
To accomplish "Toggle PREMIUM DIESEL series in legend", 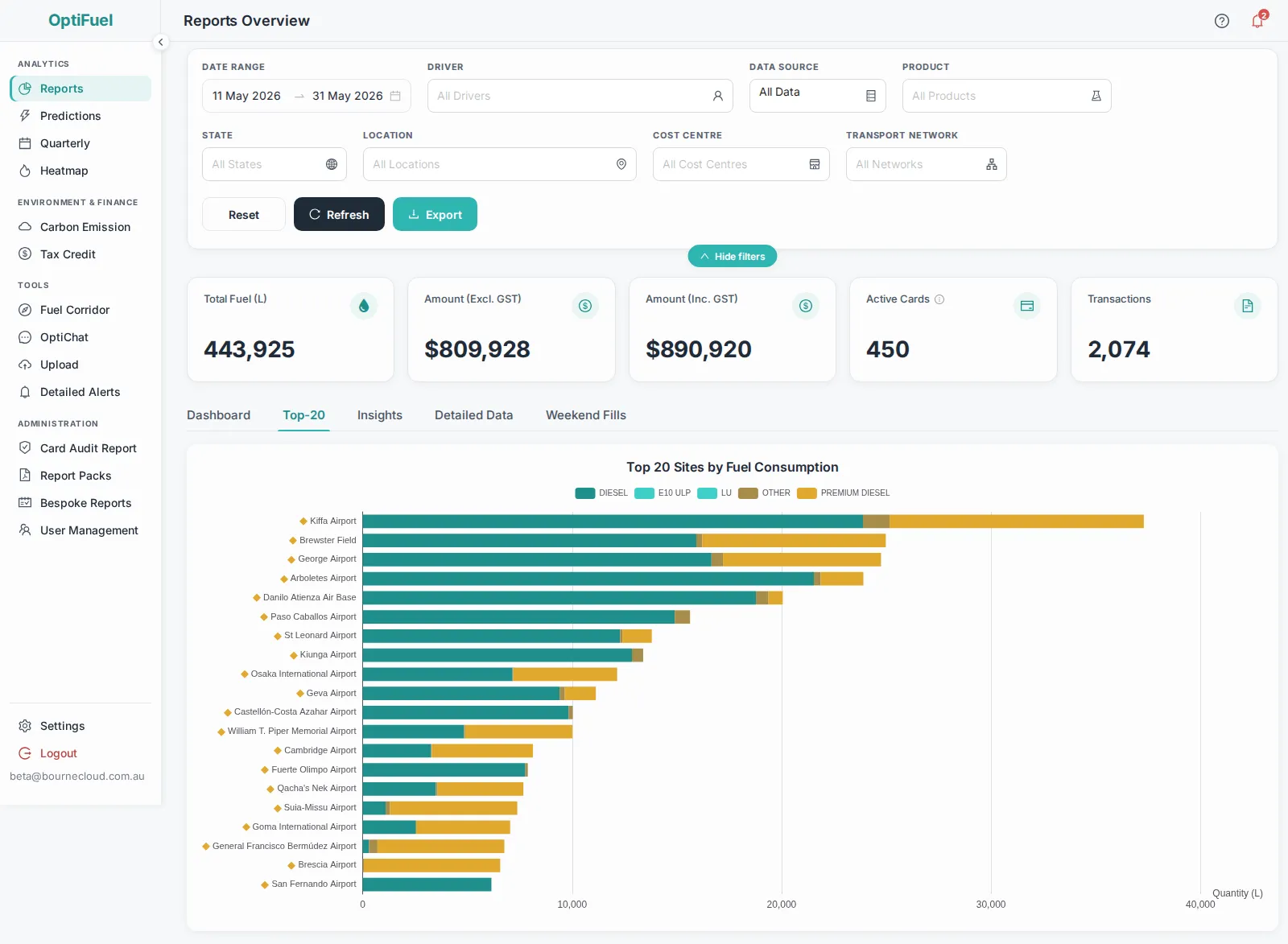I will 844,493.
